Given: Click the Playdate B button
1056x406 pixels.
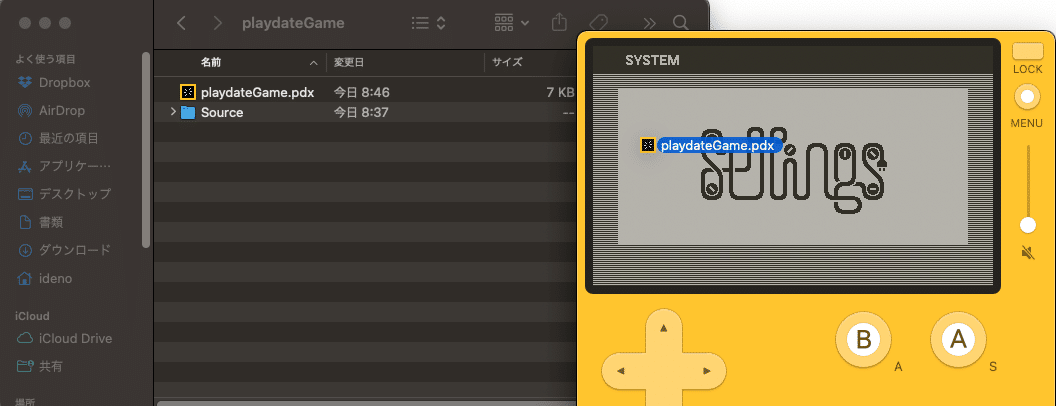Looking at the screenshot, I should [863, 340].
